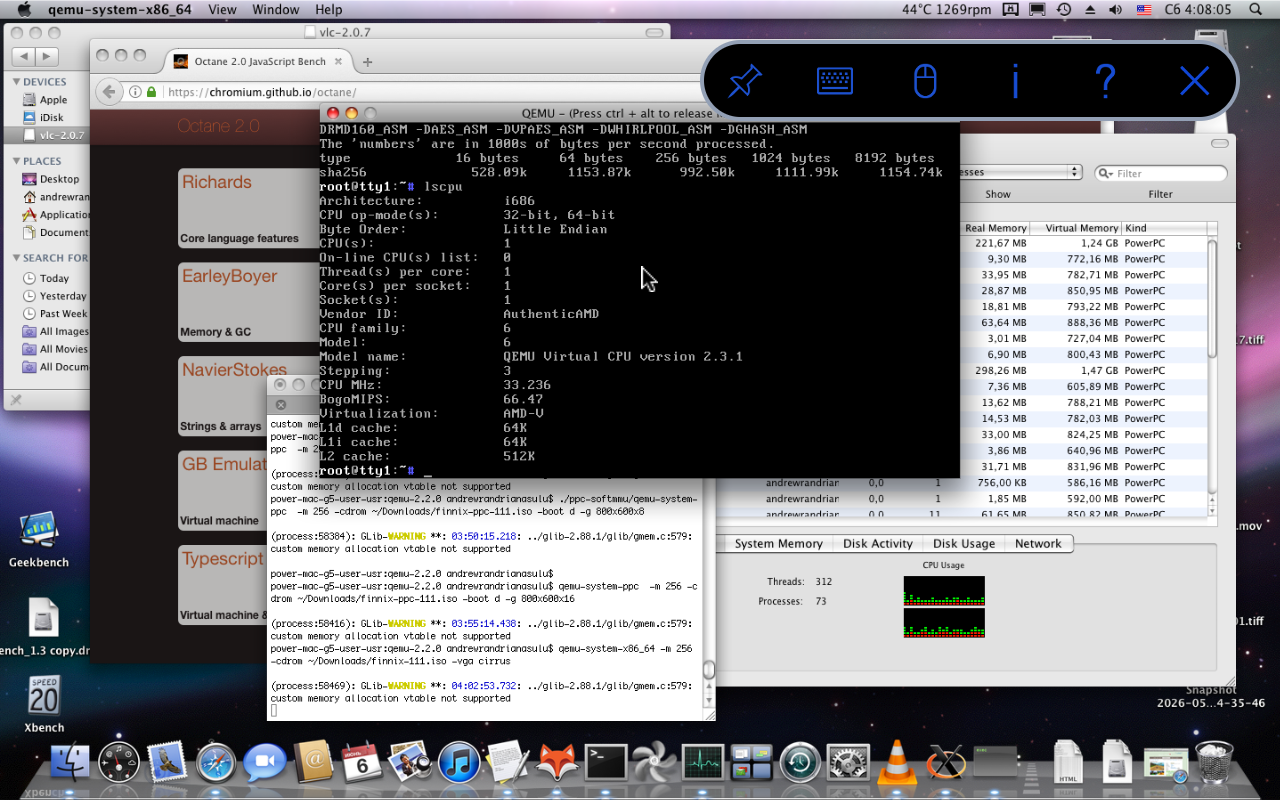
Task: Open the EarleyBoyer benchmark box
Action: click(247, 302)
